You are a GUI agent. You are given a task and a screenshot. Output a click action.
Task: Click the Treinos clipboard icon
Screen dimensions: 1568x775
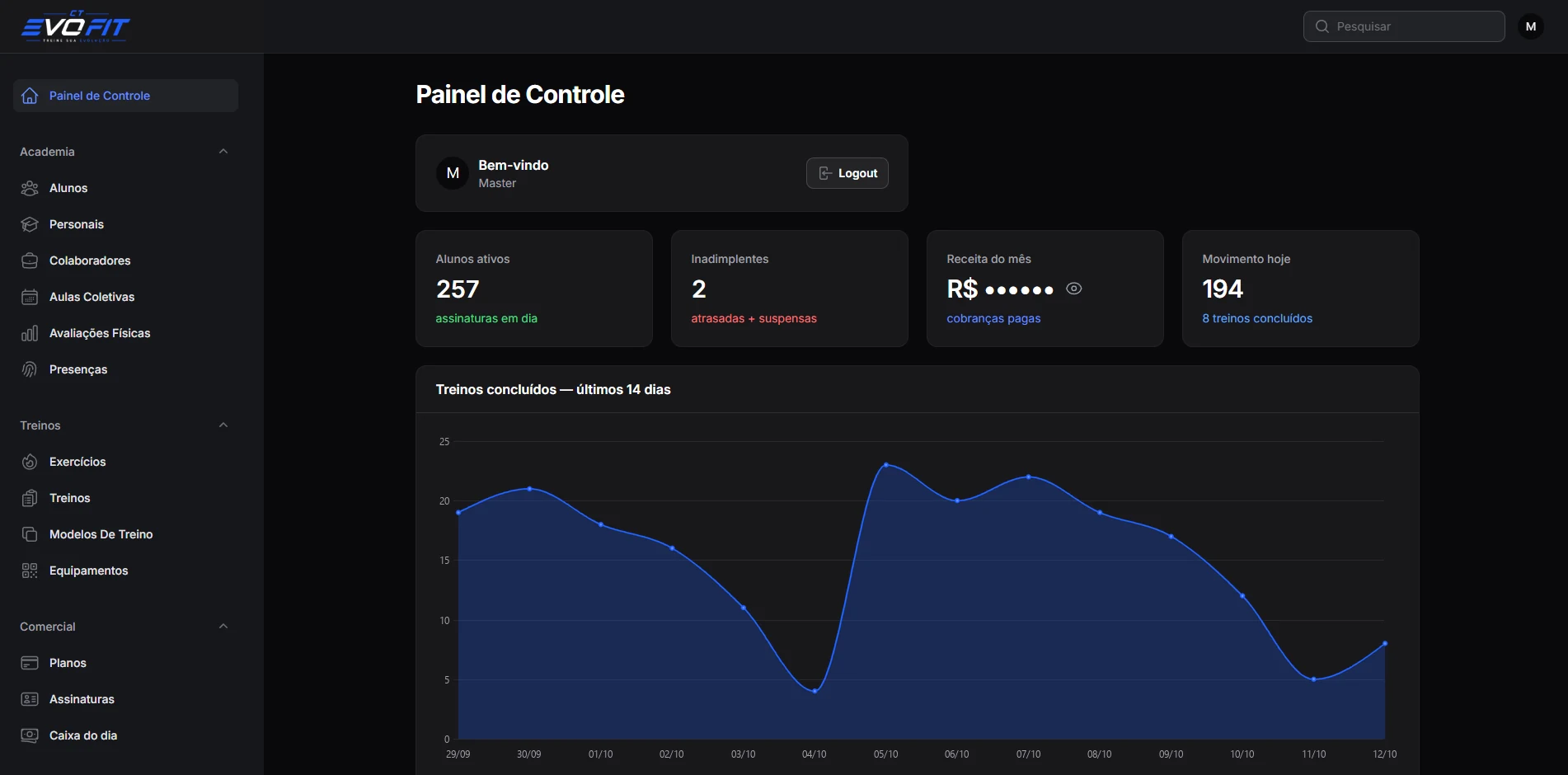(x=30, y=498)
